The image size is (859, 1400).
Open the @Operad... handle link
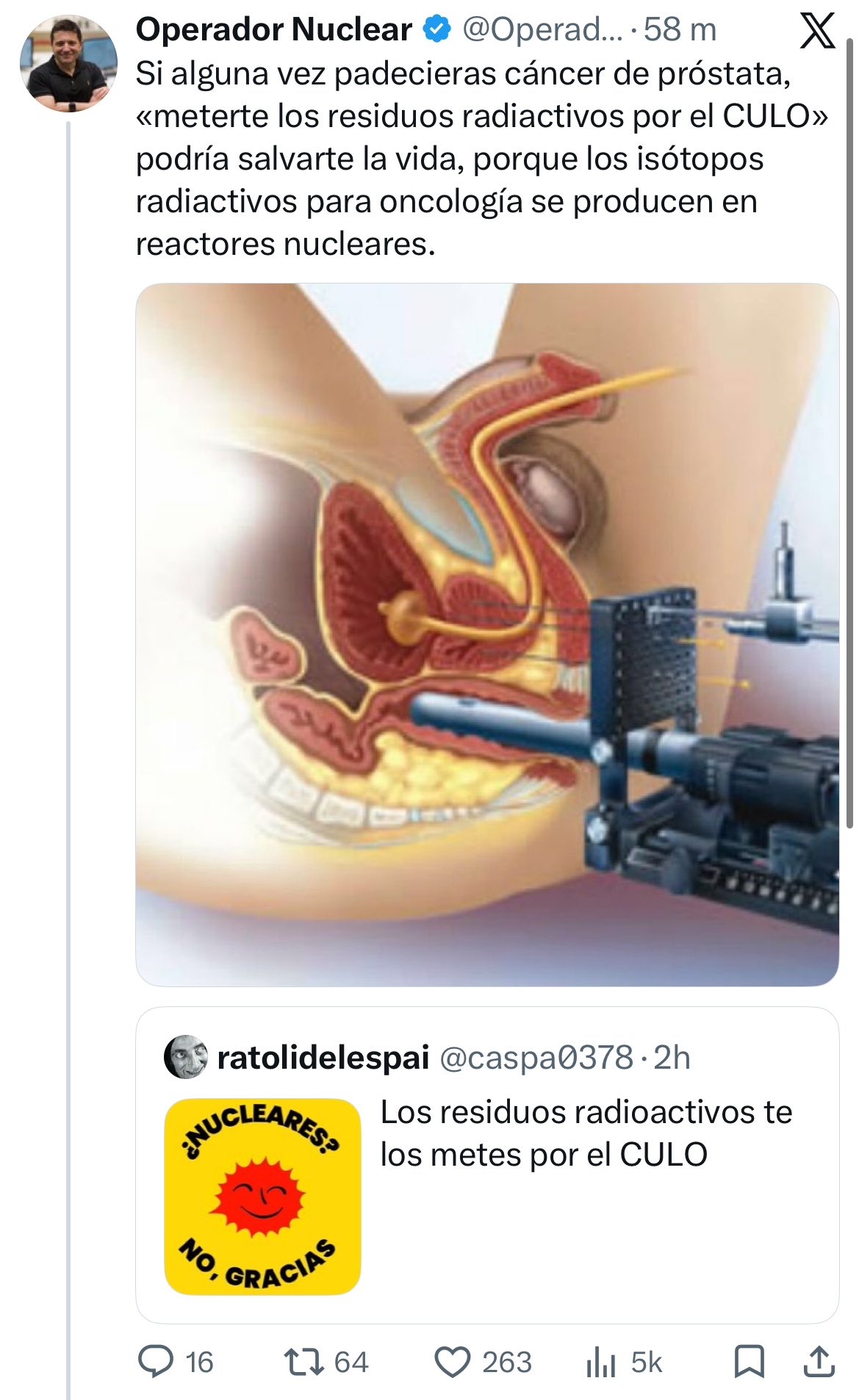pyautogui.click(x=543, y=30)
